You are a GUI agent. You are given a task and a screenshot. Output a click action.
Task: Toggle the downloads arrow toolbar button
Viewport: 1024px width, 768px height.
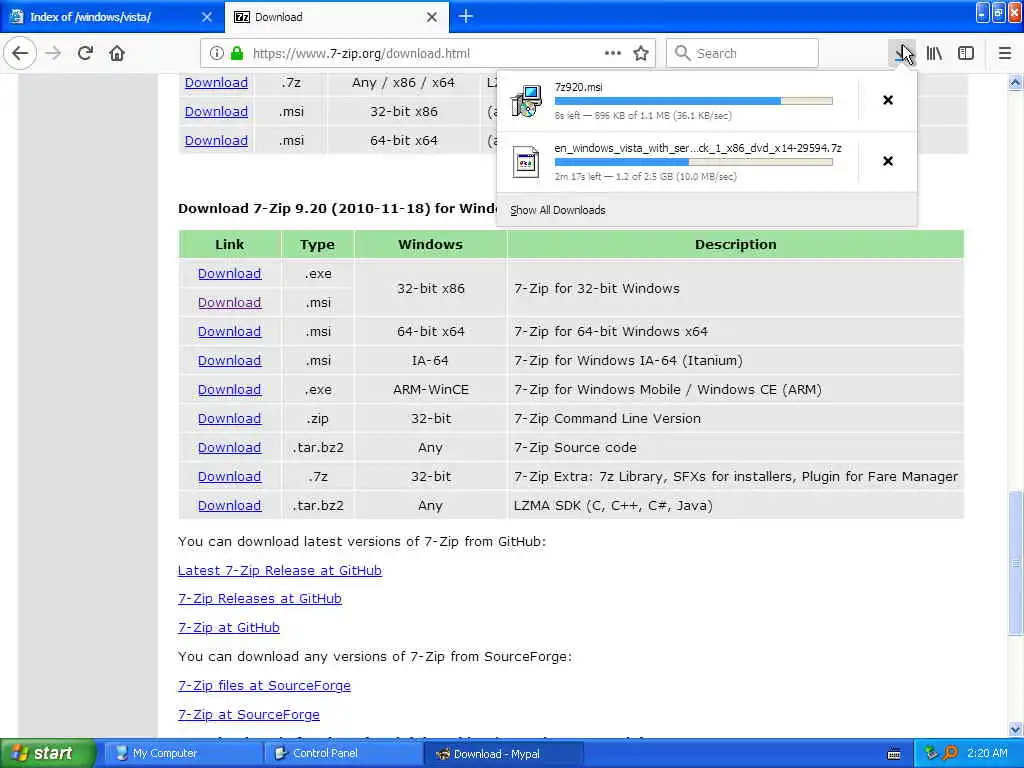pyautogui.click(x=903, y=53)
